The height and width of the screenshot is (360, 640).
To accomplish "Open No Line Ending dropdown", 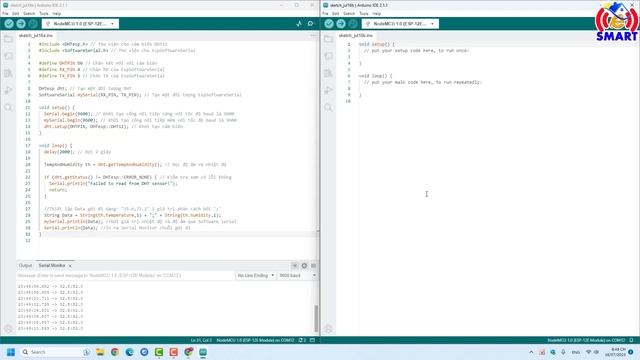I will 256,276.
